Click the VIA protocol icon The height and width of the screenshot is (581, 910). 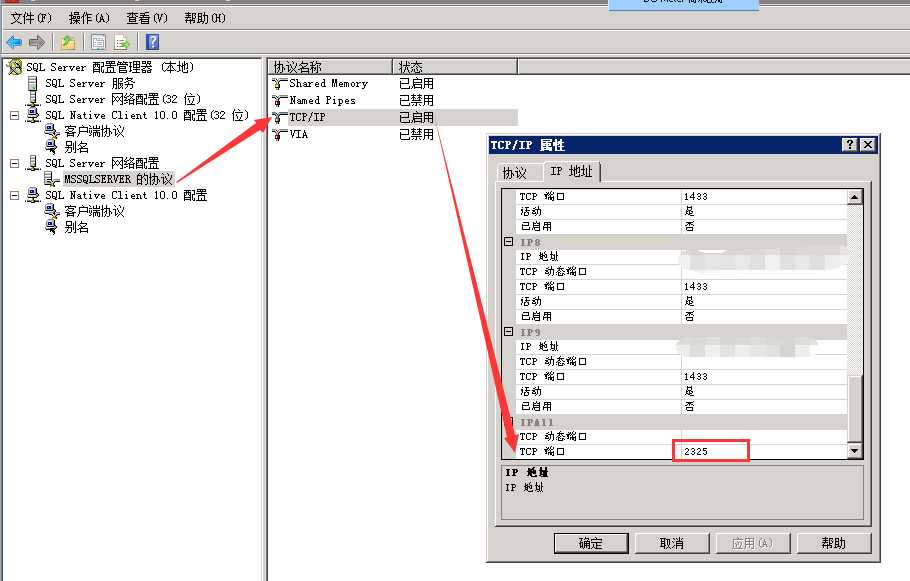click(280, 135)
